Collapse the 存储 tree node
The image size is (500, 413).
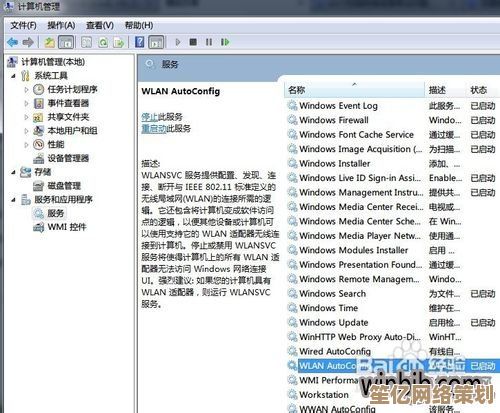[x=13, y=172]
